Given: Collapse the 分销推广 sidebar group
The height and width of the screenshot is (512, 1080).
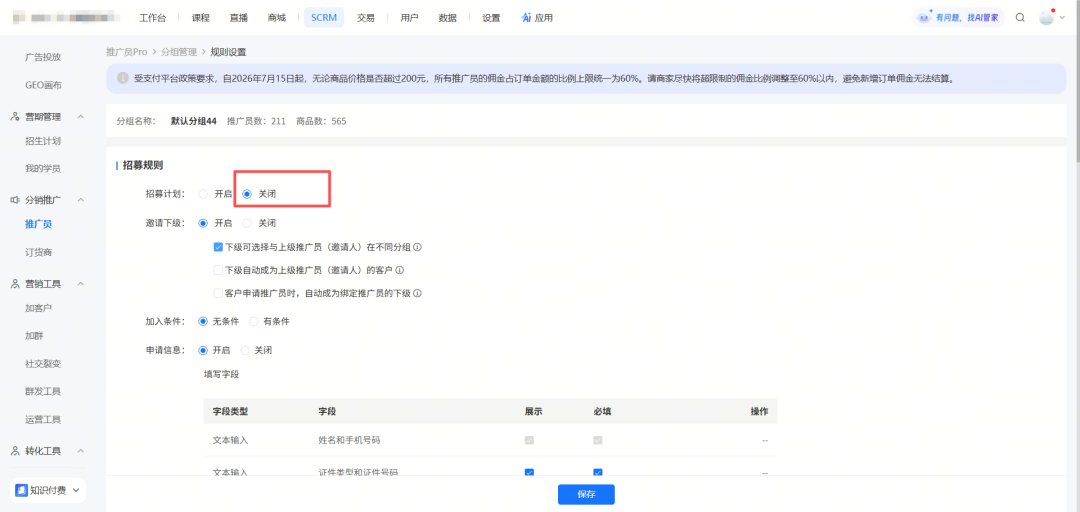Looking at the screenshot, I should (x=81, y=200).
